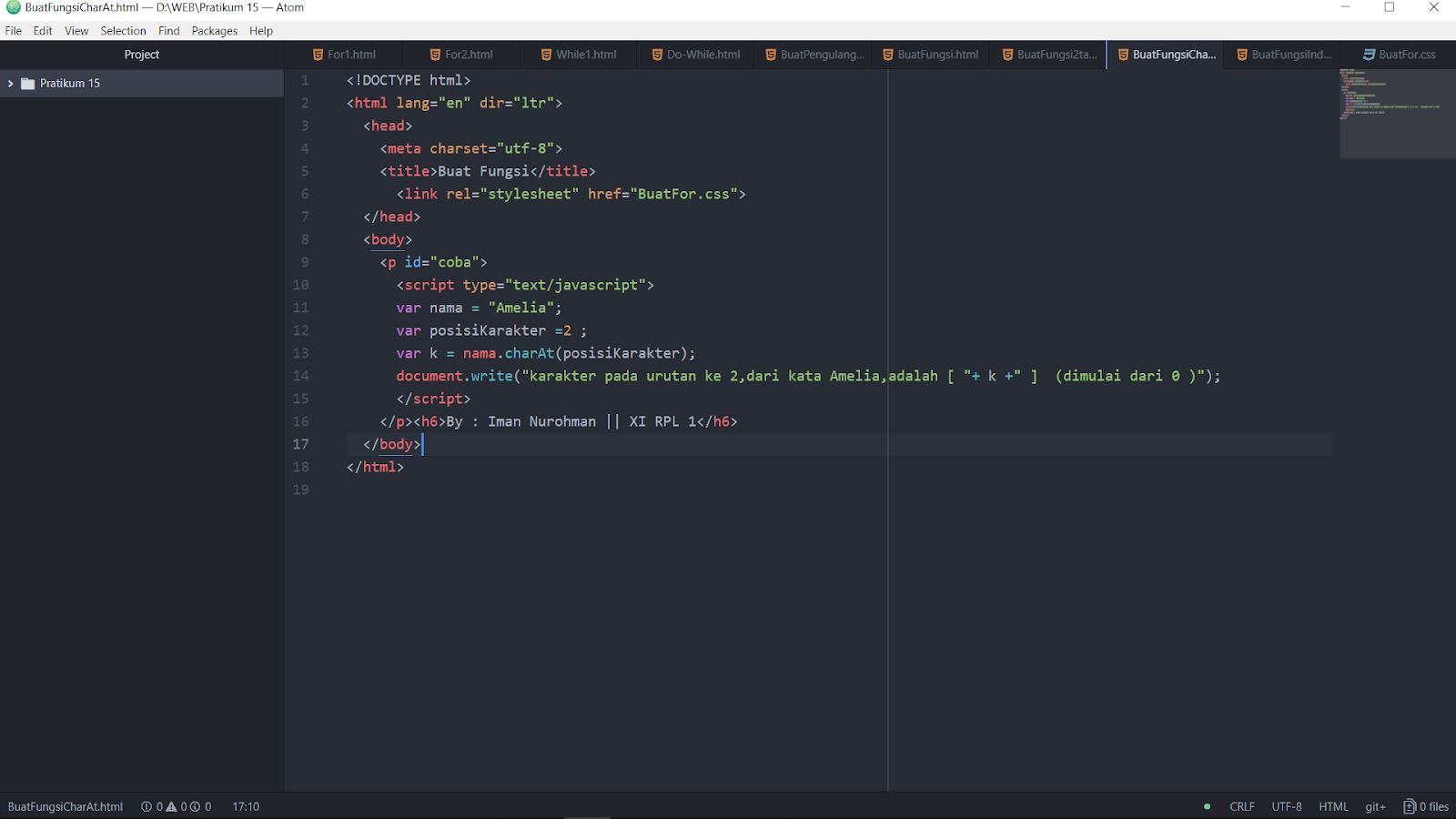Click the info count icon in the status bar
Viewport: 1456px width, 819px height.
(195, 806)
